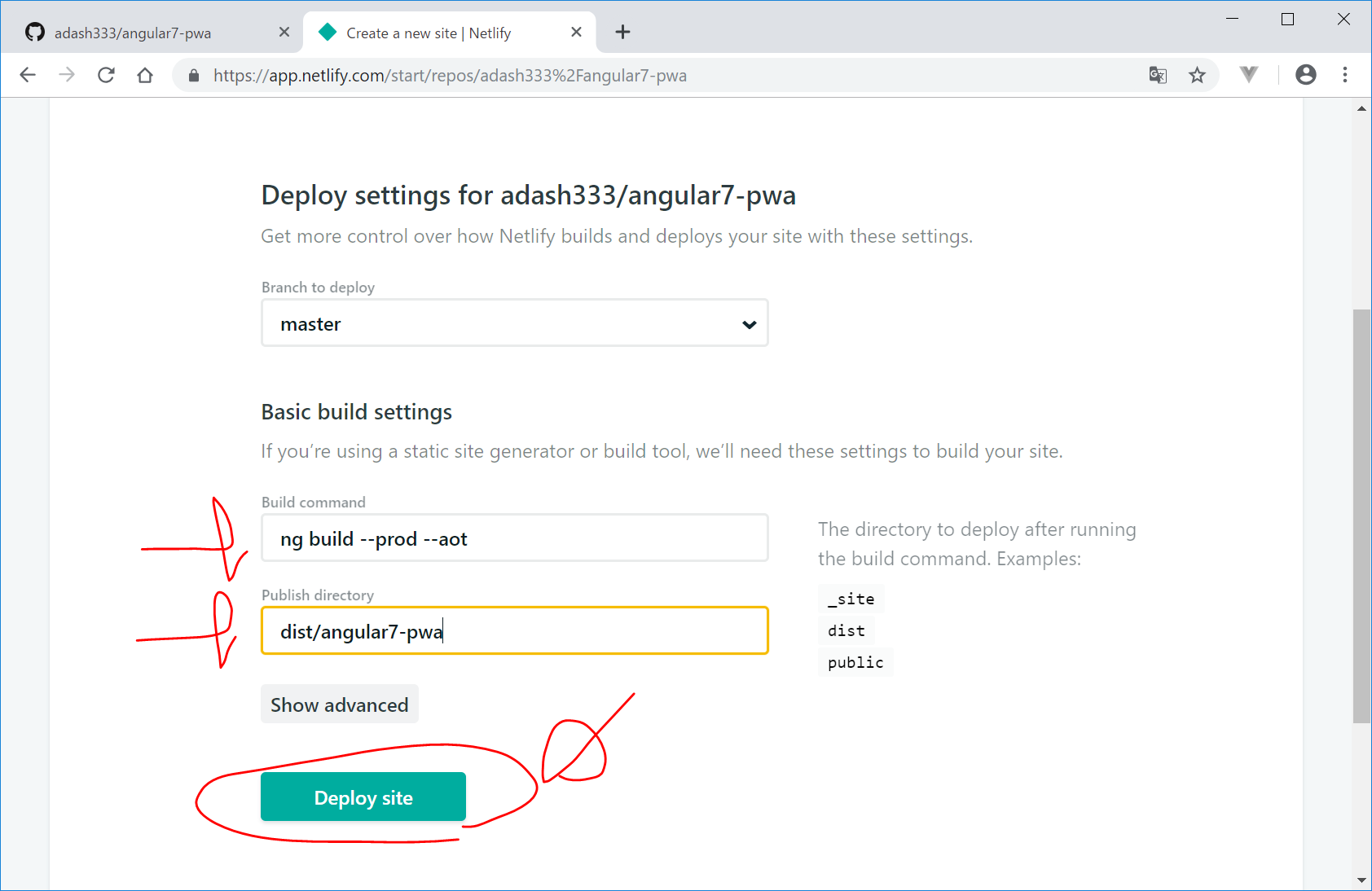Screen dimensions: 1372x891
Task: Open the Chrome three-dot menu
Action: [x=1345, y=75]
